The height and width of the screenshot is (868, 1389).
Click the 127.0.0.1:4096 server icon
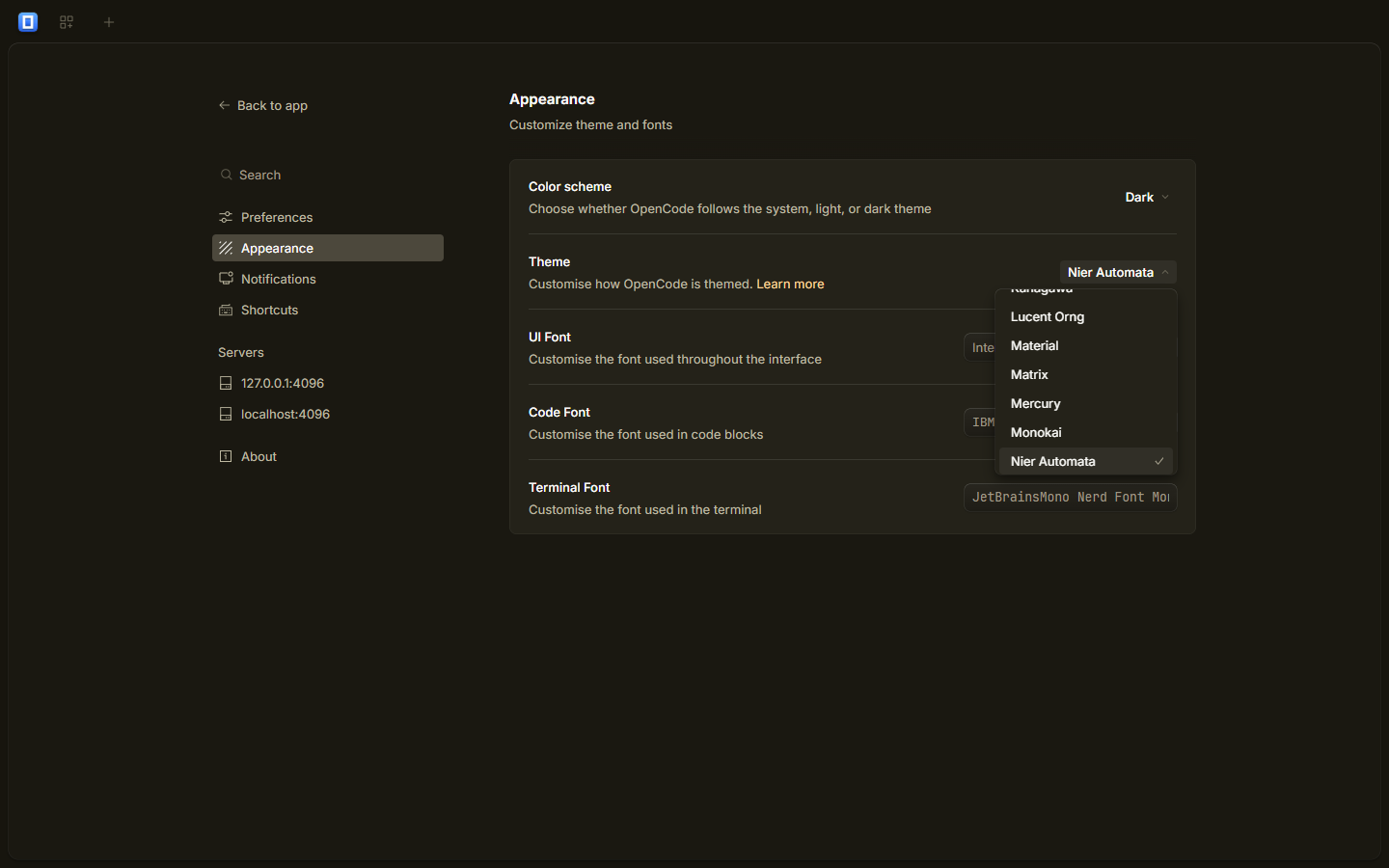click(x=226, y=383)
